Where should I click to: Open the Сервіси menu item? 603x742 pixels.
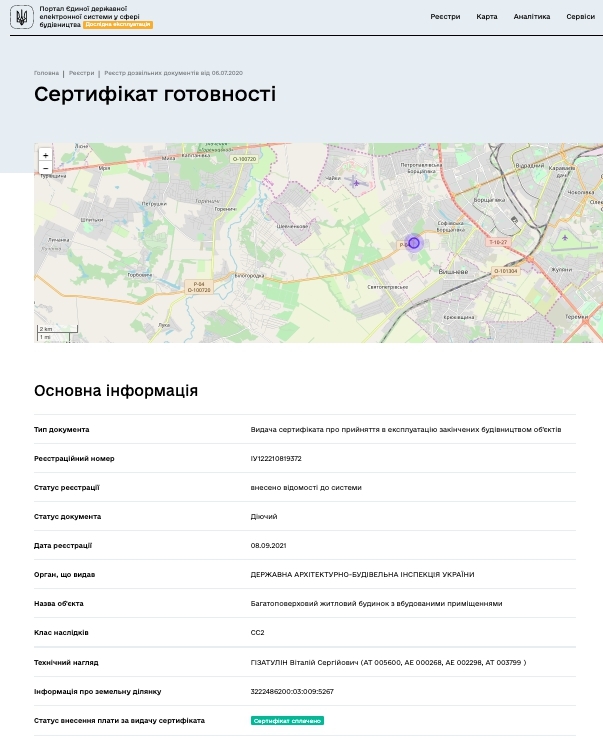[580, 17]
